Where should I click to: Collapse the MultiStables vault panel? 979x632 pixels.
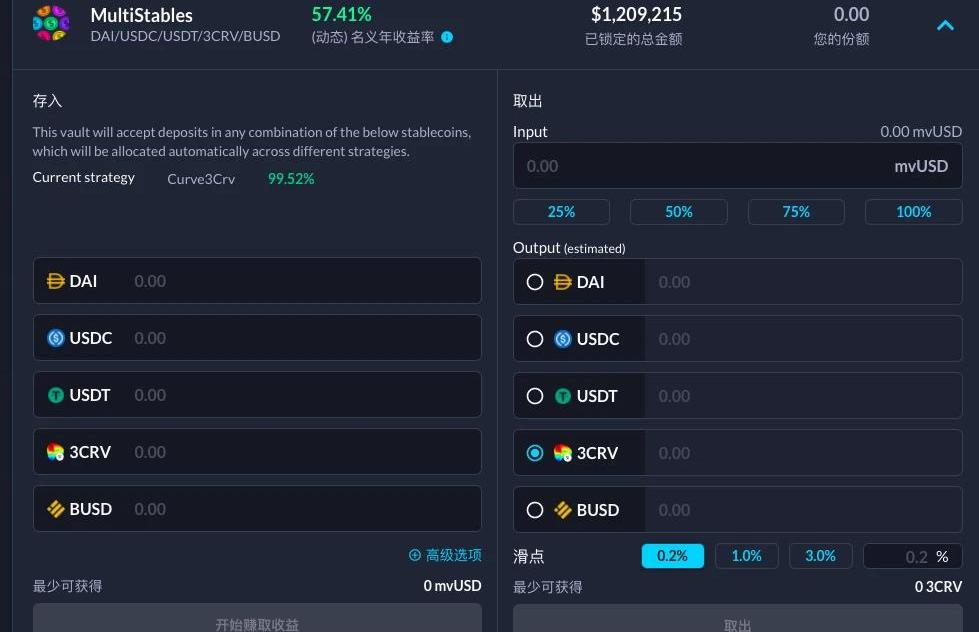click(945, 25)
